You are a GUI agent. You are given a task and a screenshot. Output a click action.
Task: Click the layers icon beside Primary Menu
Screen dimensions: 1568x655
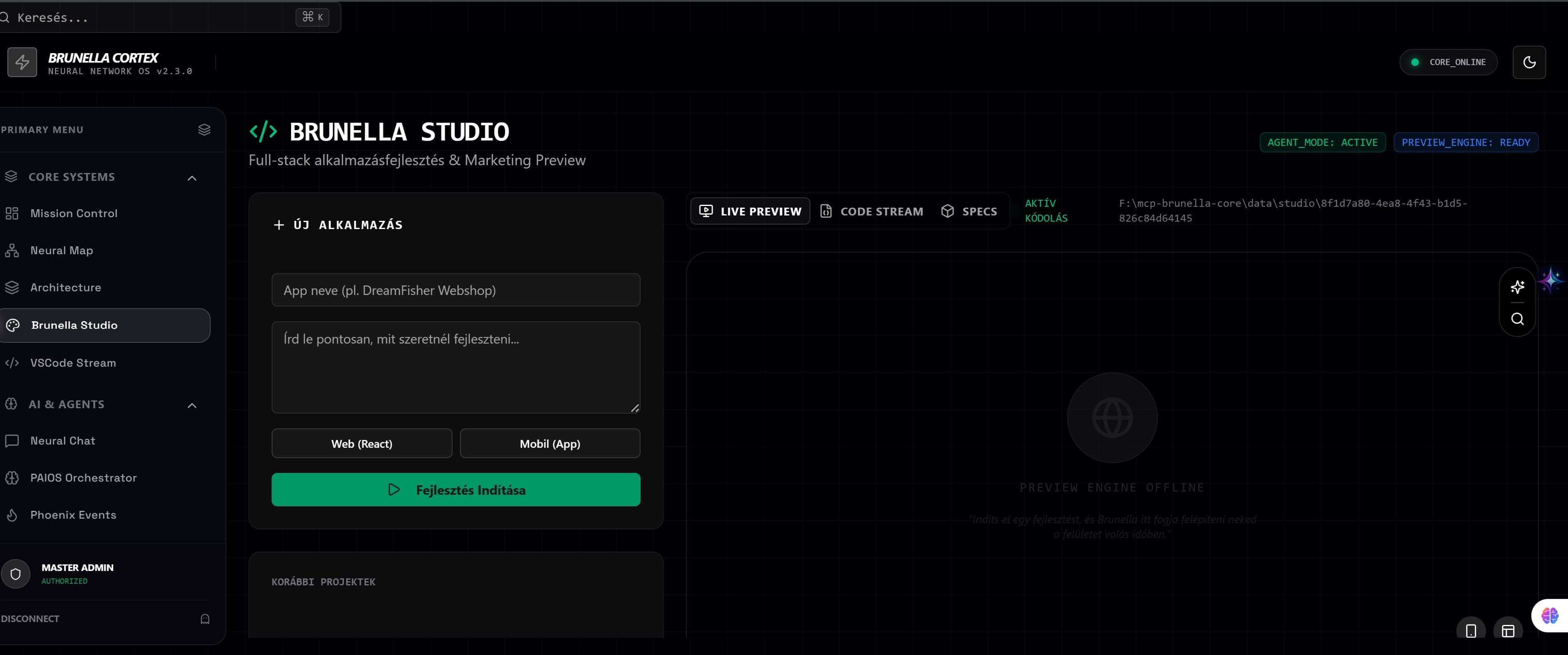204,129
